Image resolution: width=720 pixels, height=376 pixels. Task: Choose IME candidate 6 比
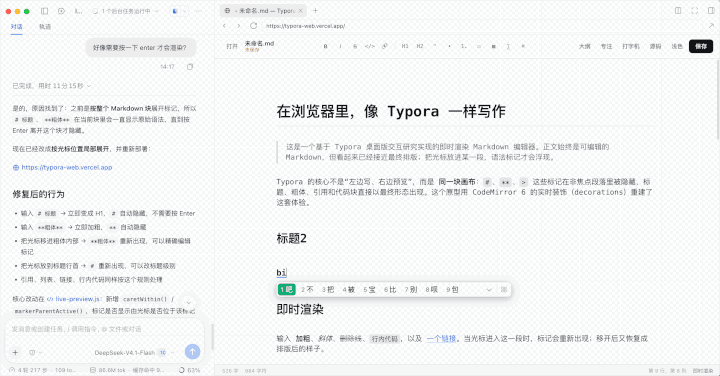tap(390, 290)
